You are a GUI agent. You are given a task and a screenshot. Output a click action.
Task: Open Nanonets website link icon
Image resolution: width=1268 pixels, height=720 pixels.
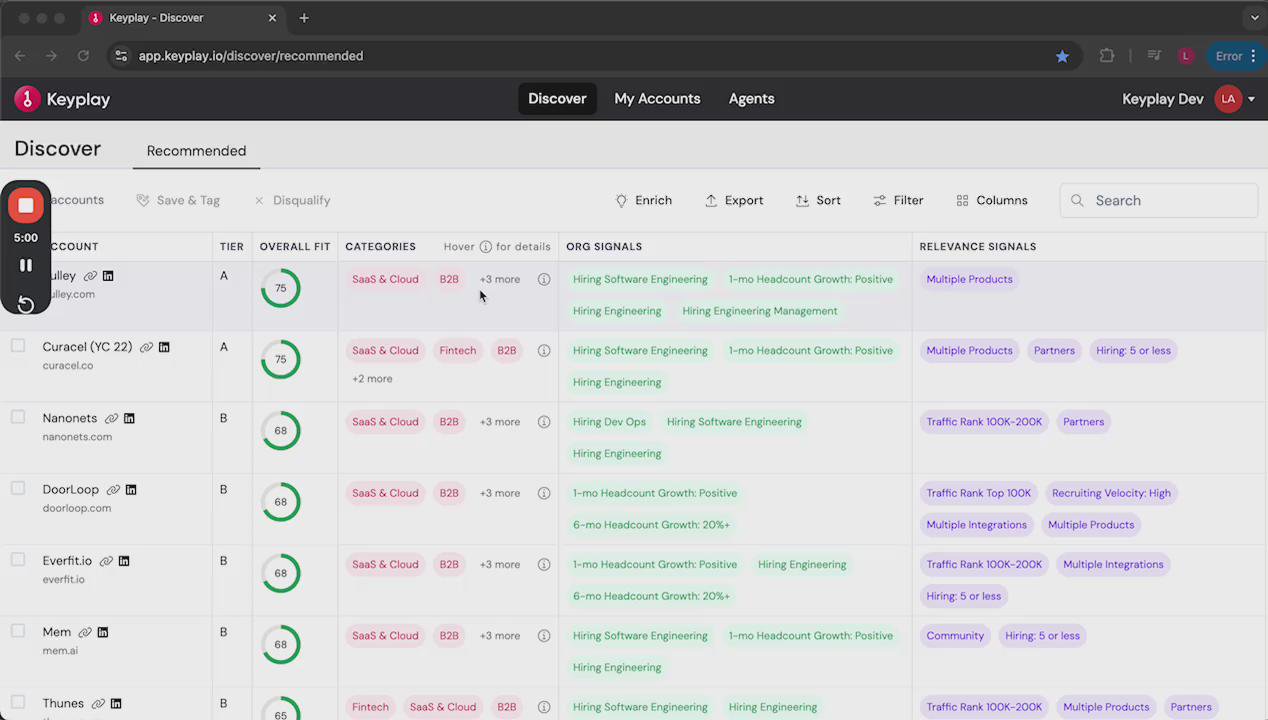[111, 418]
